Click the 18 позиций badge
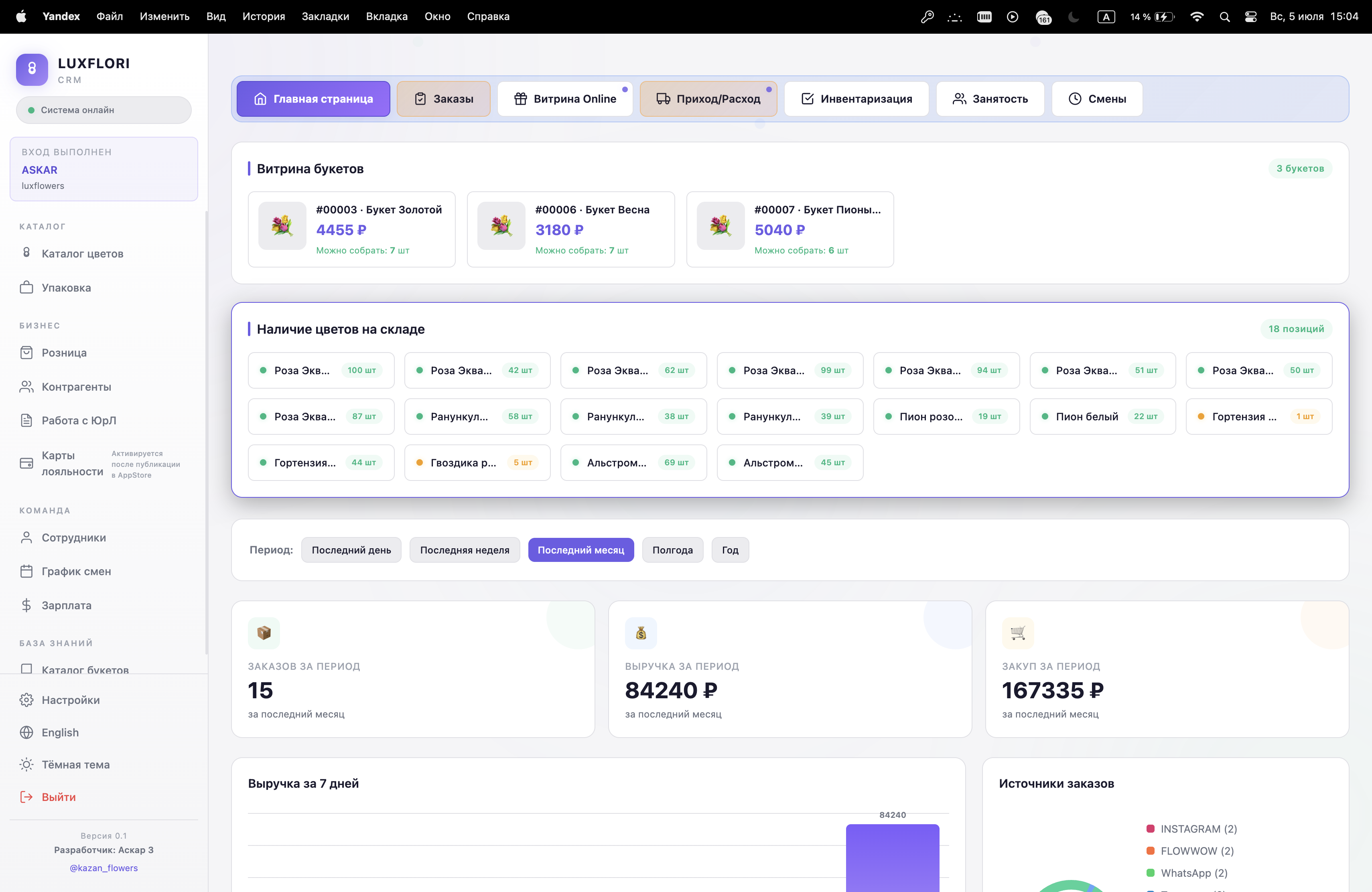 (1296, 328)
